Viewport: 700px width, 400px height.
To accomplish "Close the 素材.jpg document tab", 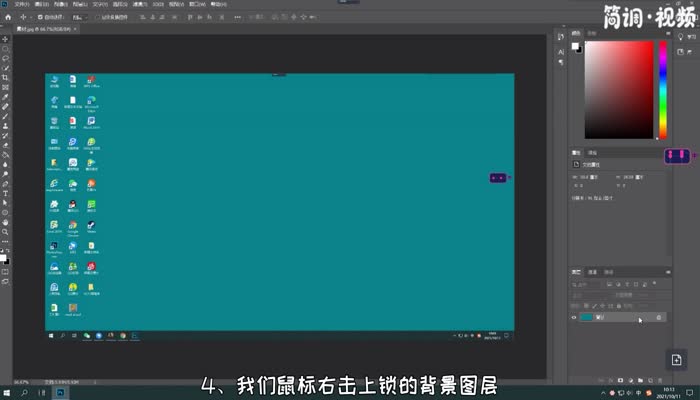I will pyautogui.click(x=75, y=29).
